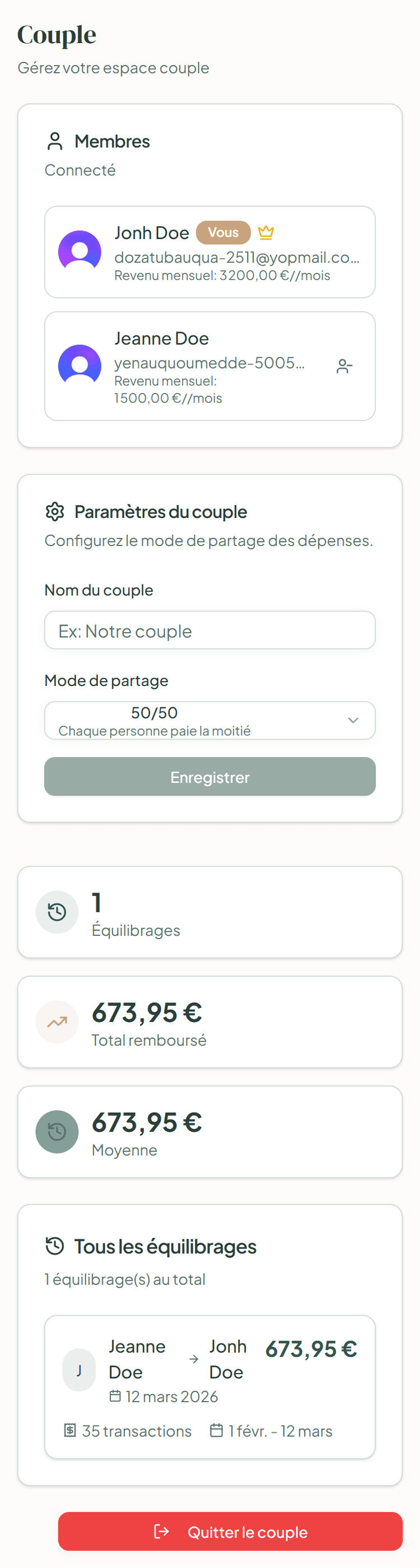This screenshot has height=1568, width=420.
Task: Open the Mode de partage dropdown
Action: pyautogui.click(x=210, y=721)
